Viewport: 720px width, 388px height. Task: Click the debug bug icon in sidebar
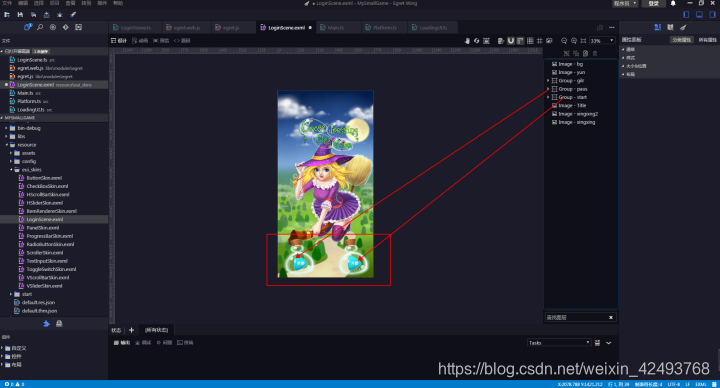pyautogui.click(x=53, y=28)
